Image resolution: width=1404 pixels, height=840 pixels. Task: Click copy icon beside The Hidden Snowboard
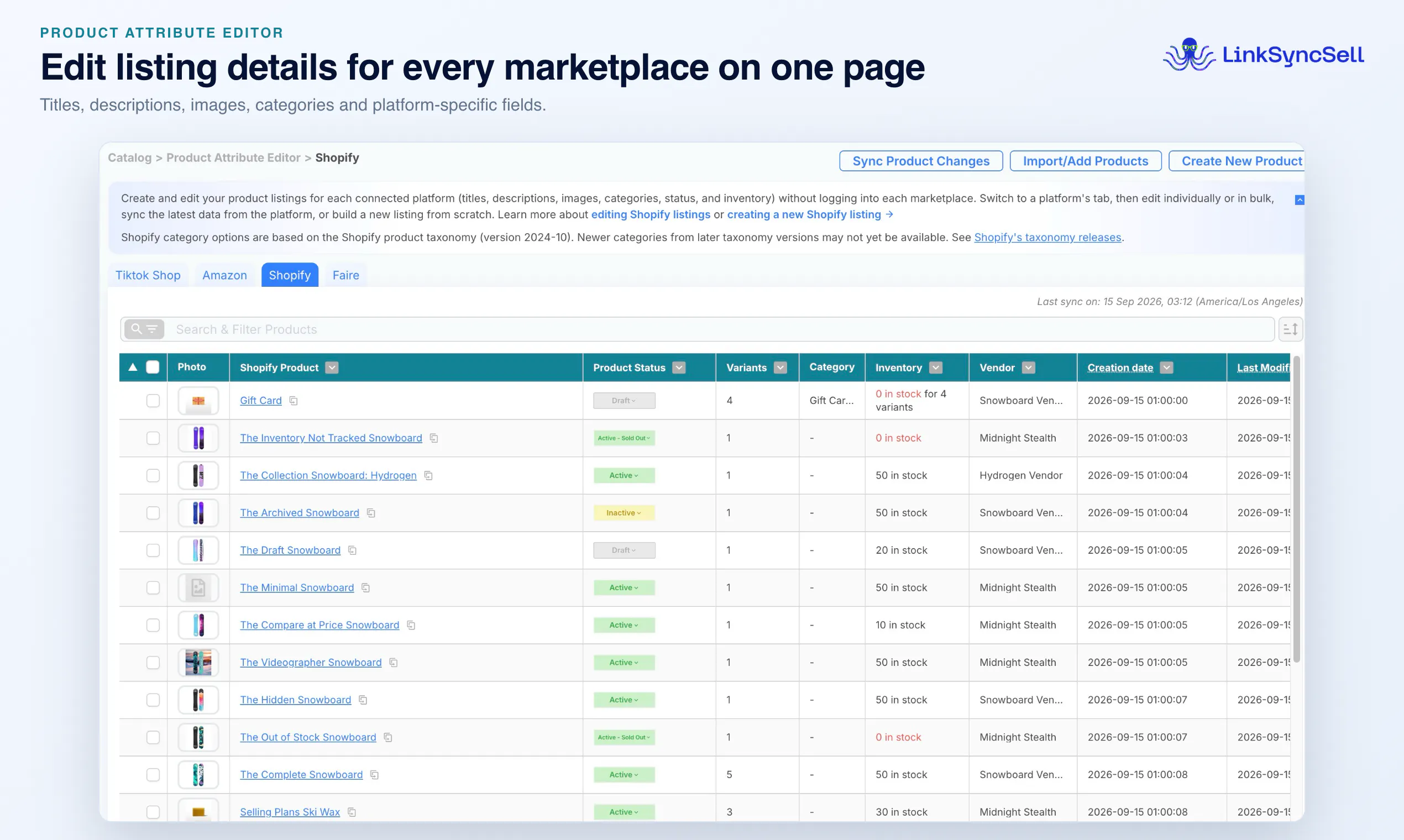(363, 700)
